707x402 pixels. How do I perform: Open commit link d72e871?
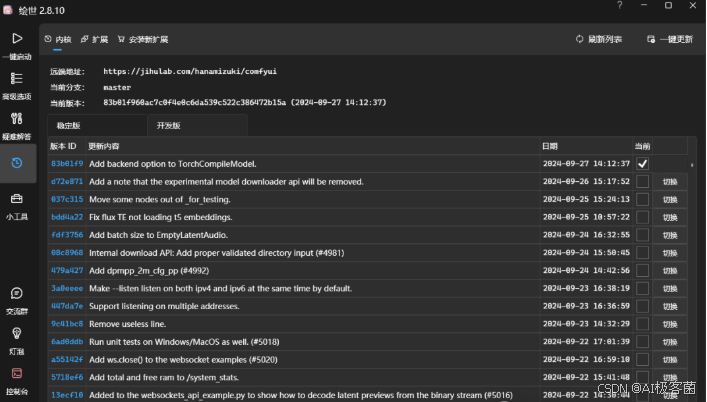(x=67, y=182)
